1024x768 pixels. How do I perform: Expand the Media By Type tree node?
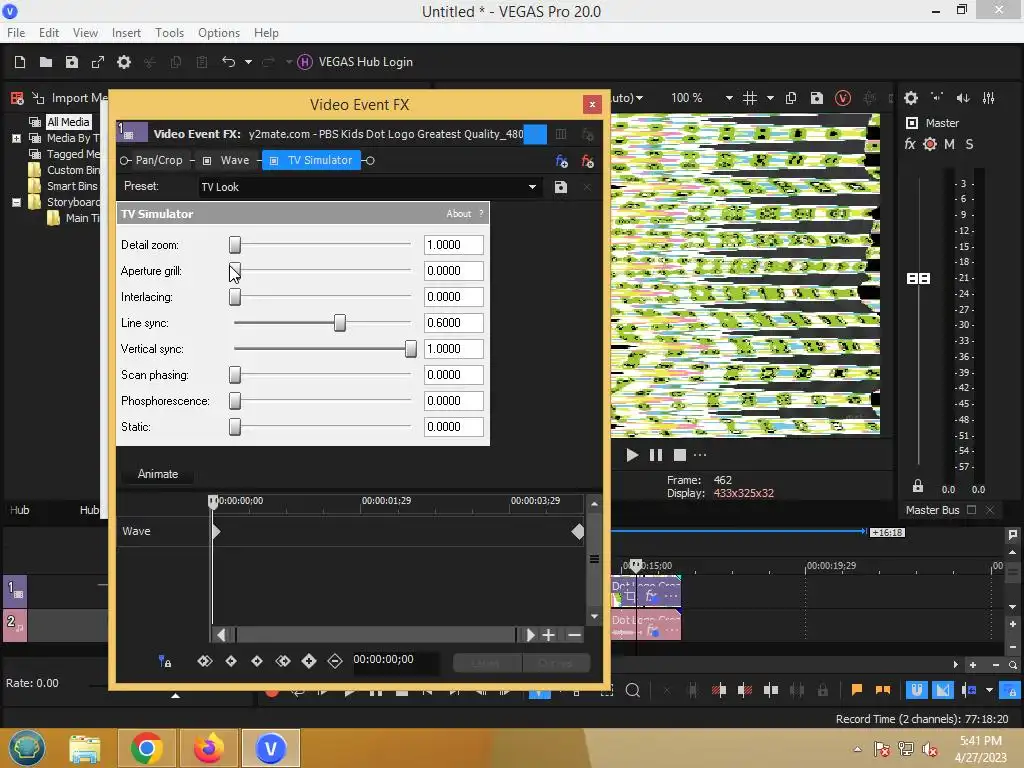point(16,138)
